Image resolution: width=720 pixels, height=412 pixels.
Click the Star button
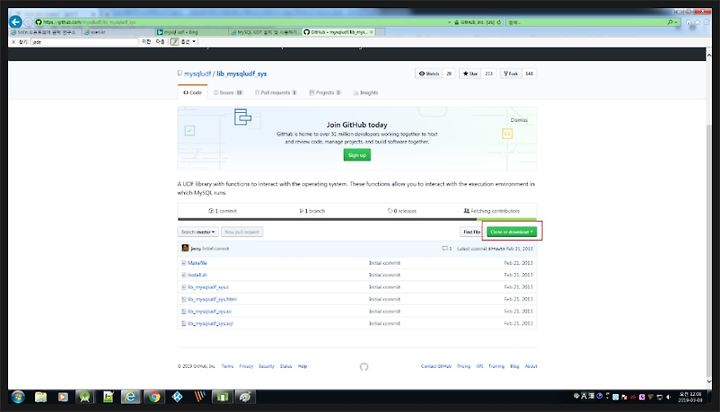tap(470, 73)
